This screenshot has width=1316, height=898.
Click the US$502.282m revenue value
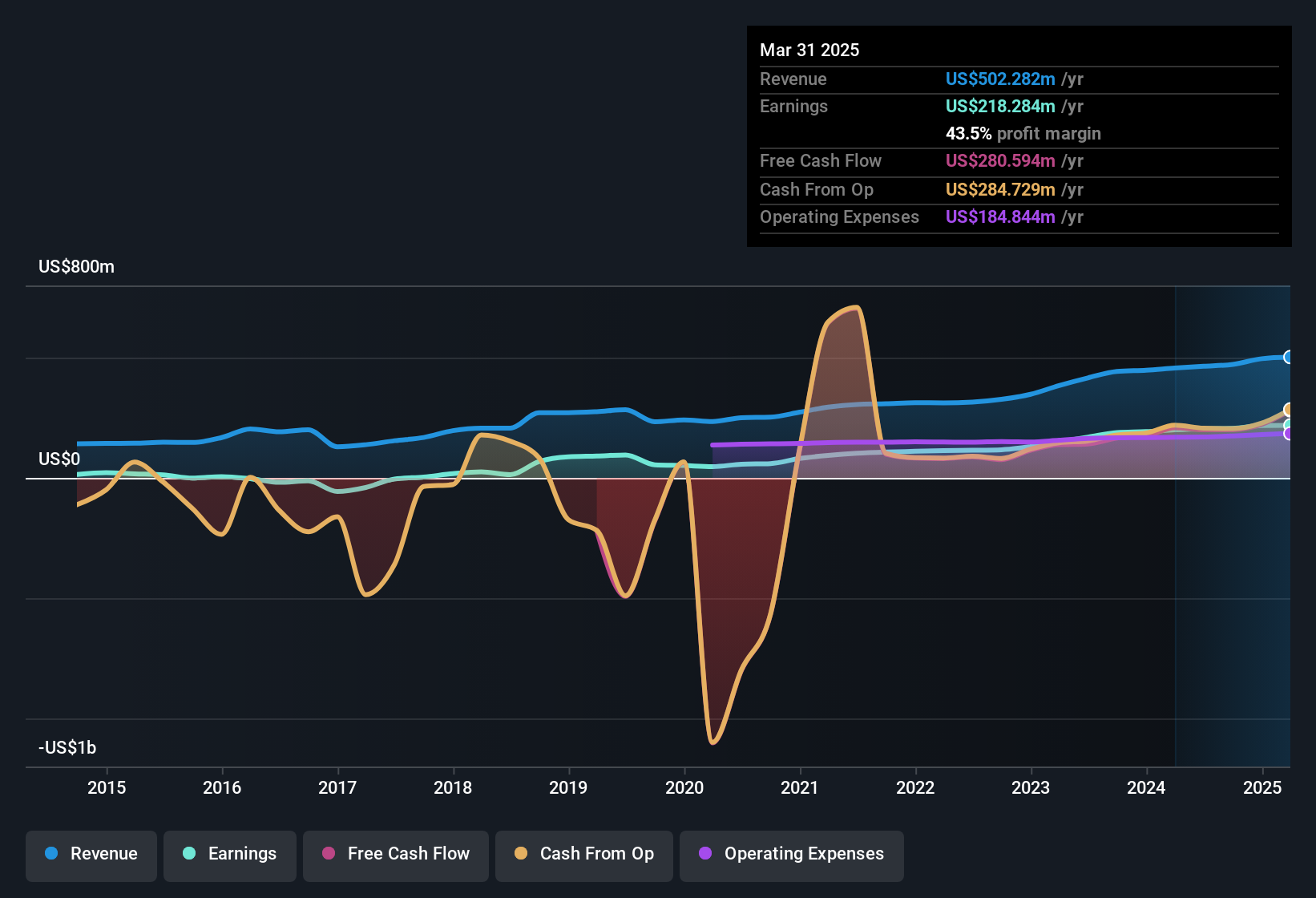1000,79
